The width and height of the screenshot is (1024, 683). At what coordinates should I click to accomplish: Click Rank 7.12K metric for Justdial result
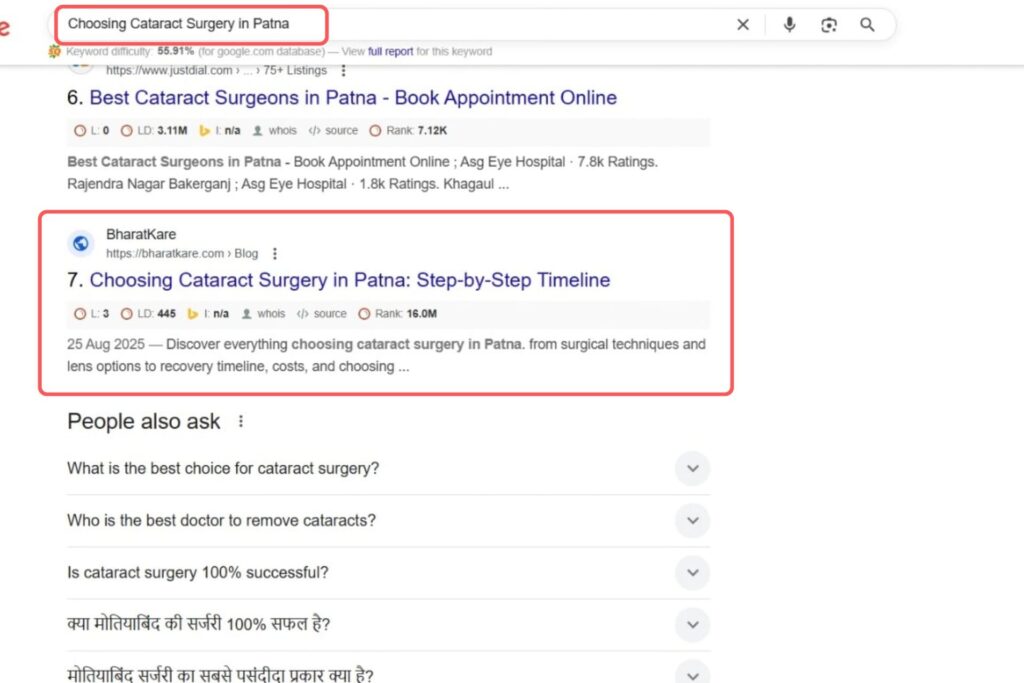coord(409,131)
